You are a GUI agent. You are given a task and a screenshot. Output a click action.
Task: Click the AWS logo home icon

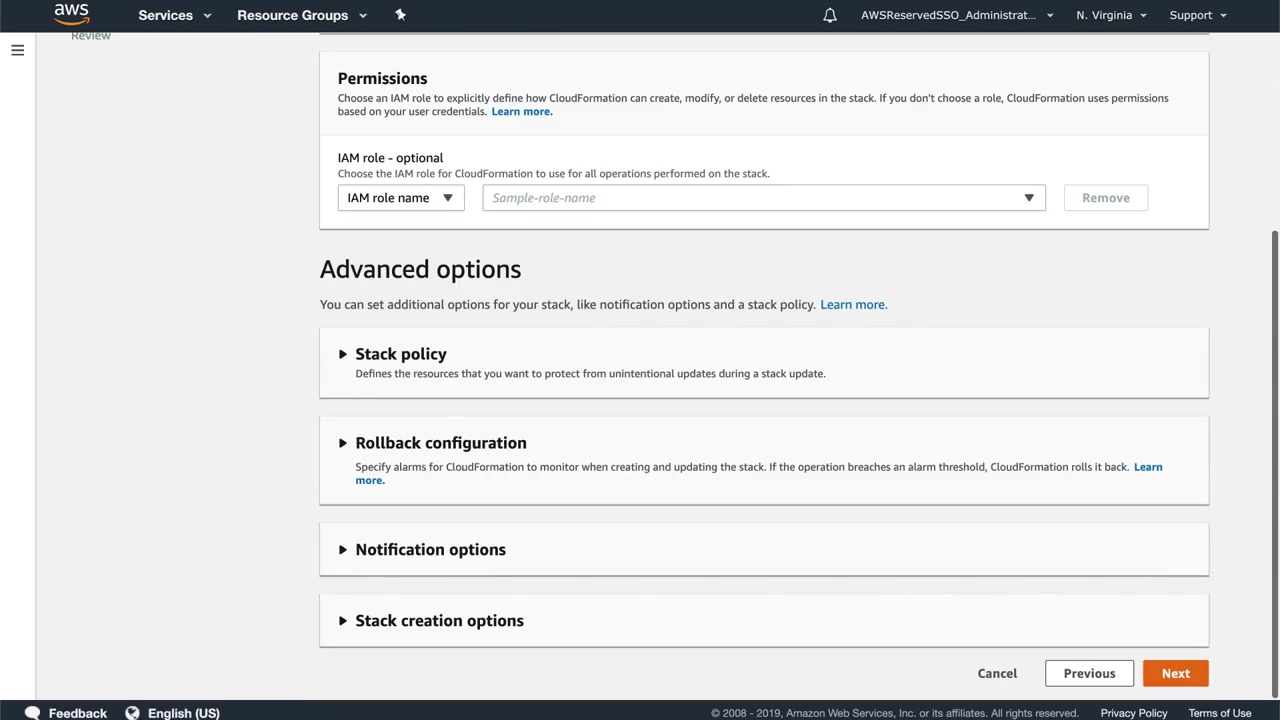tap(71, 14)
